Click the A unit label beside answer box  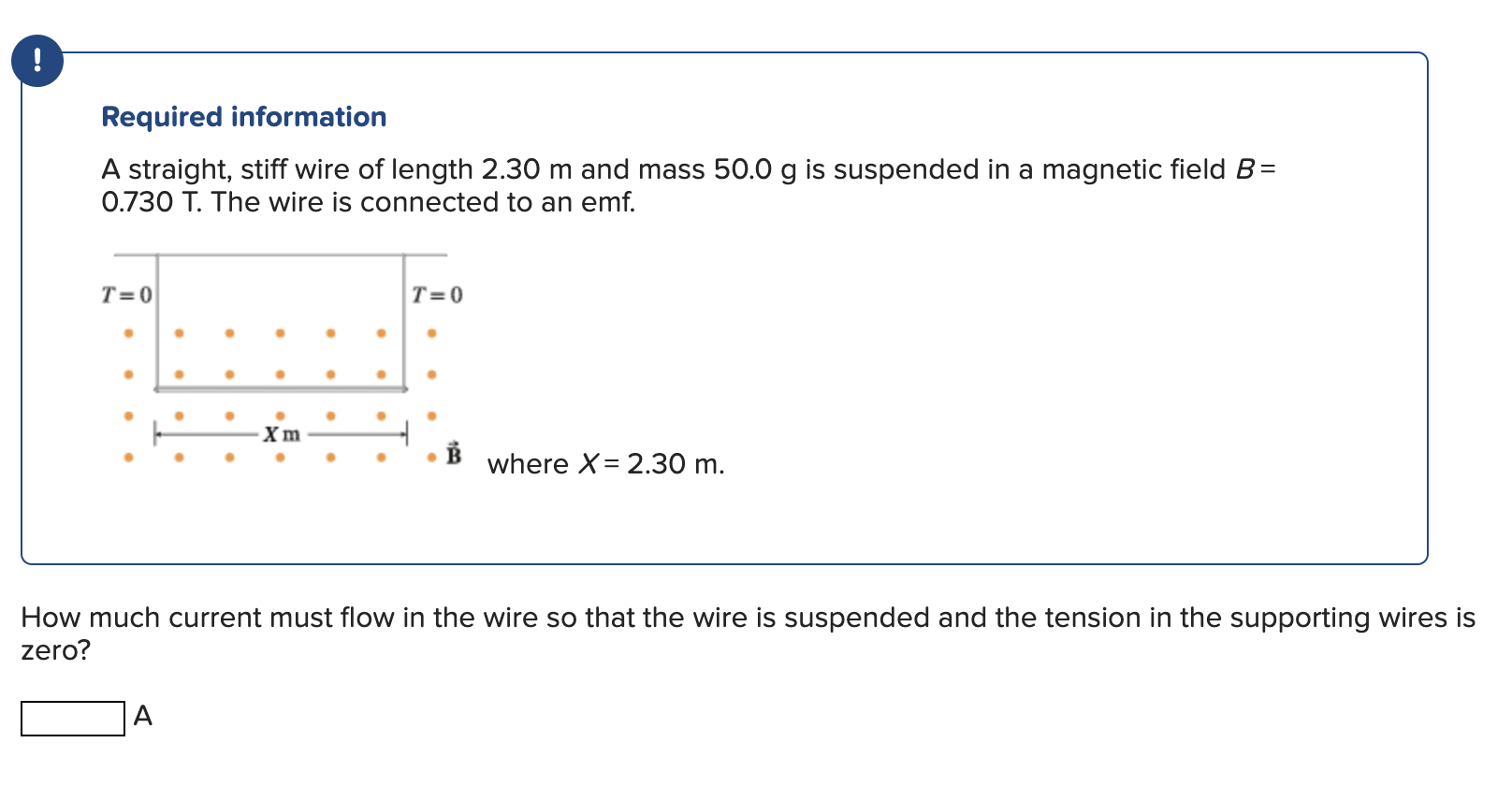tap(143, 717)
